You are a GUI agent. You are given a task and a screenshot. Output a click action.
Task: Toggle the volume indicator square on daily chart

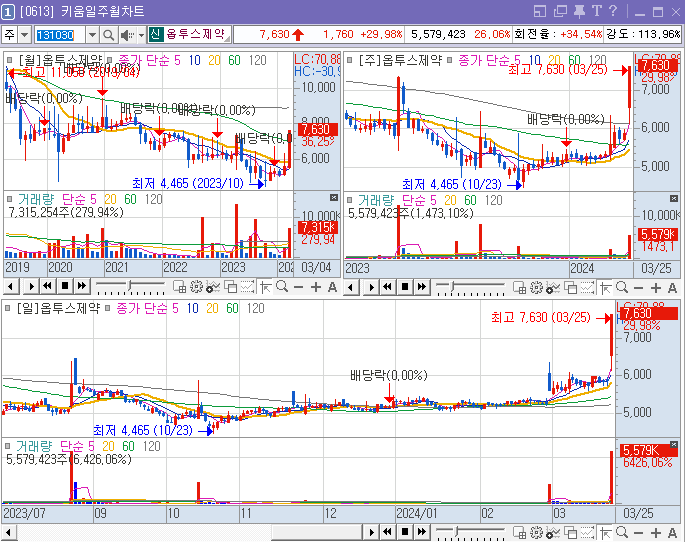[7, 446]
